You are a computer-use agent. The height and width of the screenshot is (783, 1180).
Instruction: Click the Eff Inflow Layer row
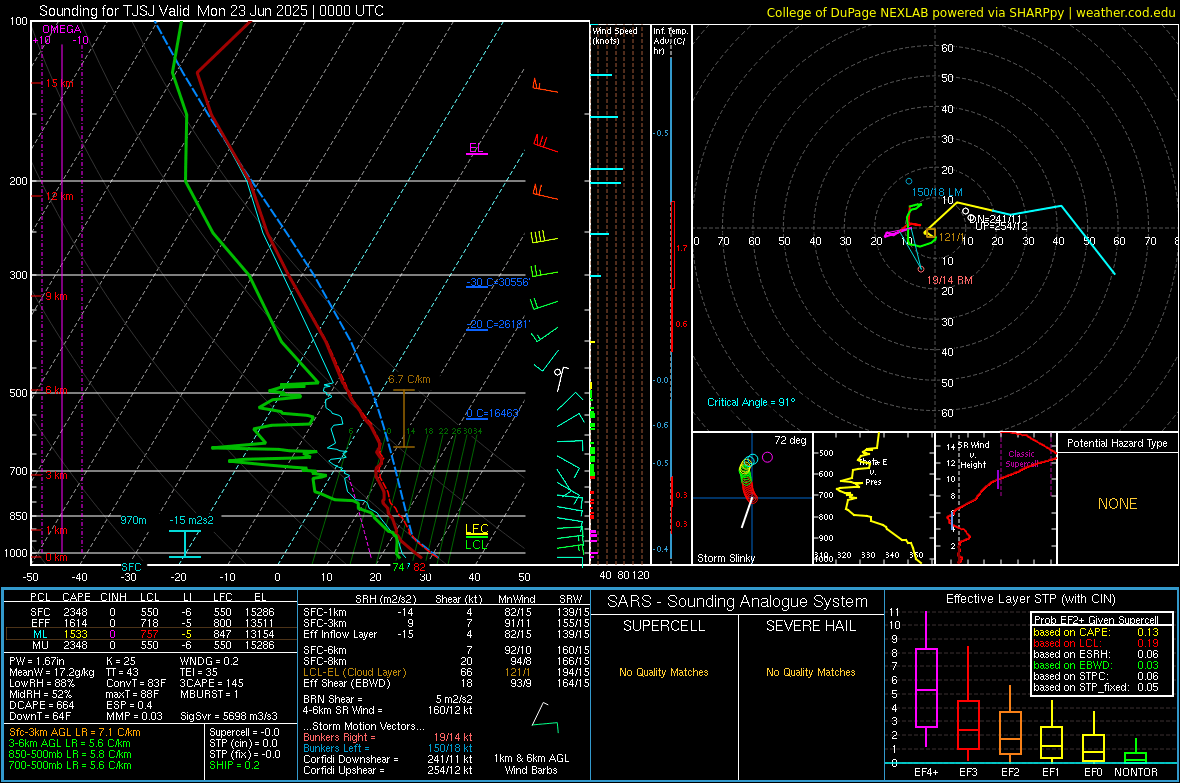(x=446, y=634)
